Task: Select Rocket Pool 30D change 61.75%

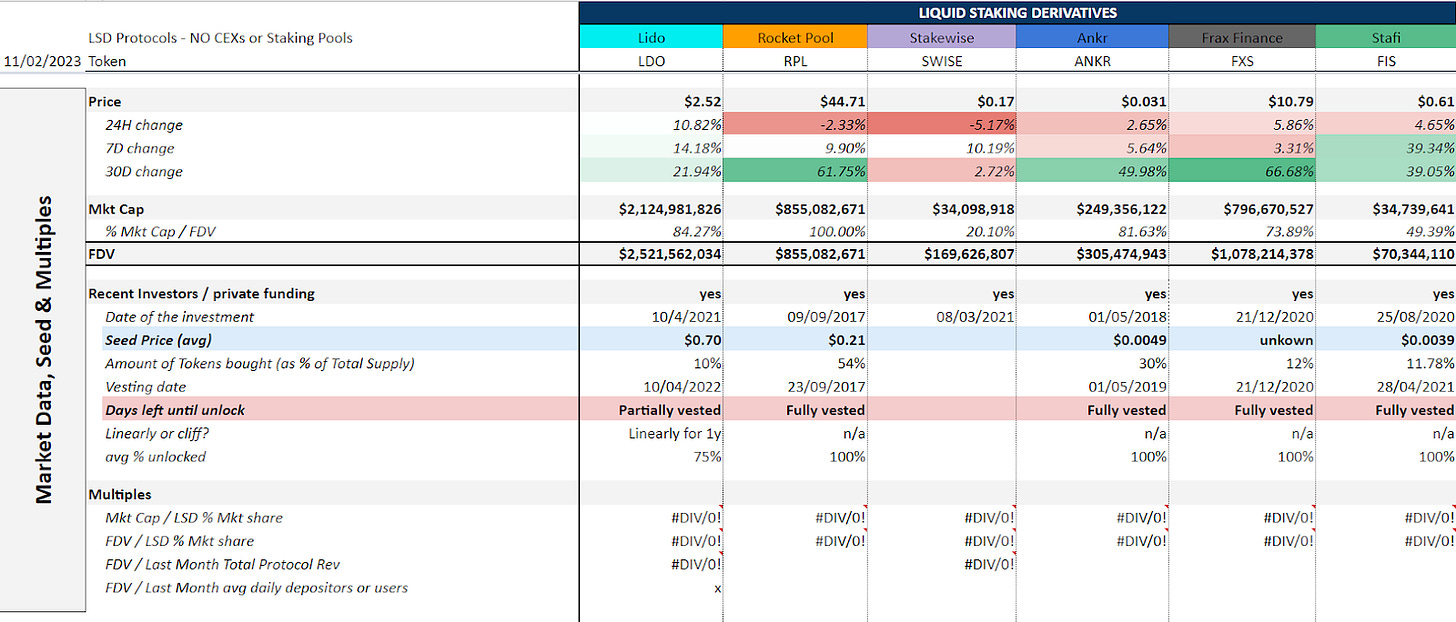Action: pyautogui.click(x=796, y=171)
